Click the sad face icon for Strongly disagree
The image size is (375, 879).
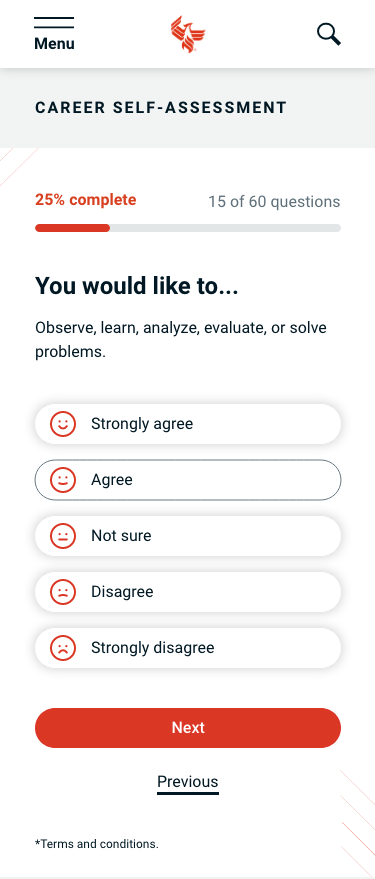coord(63,648)
